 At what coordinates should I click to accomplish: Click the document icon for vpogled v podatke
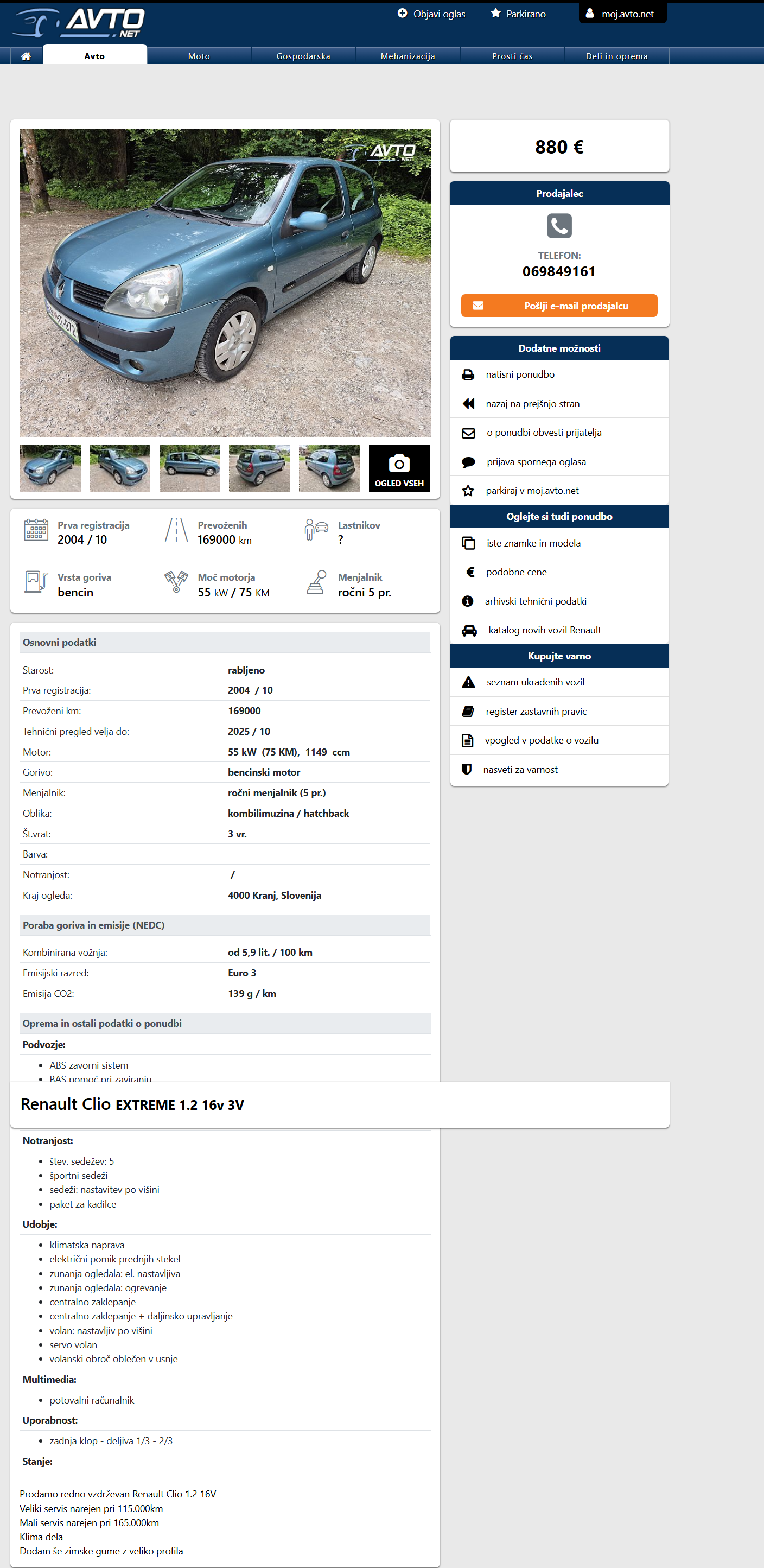pyautogui.click(x=467, y=740)
